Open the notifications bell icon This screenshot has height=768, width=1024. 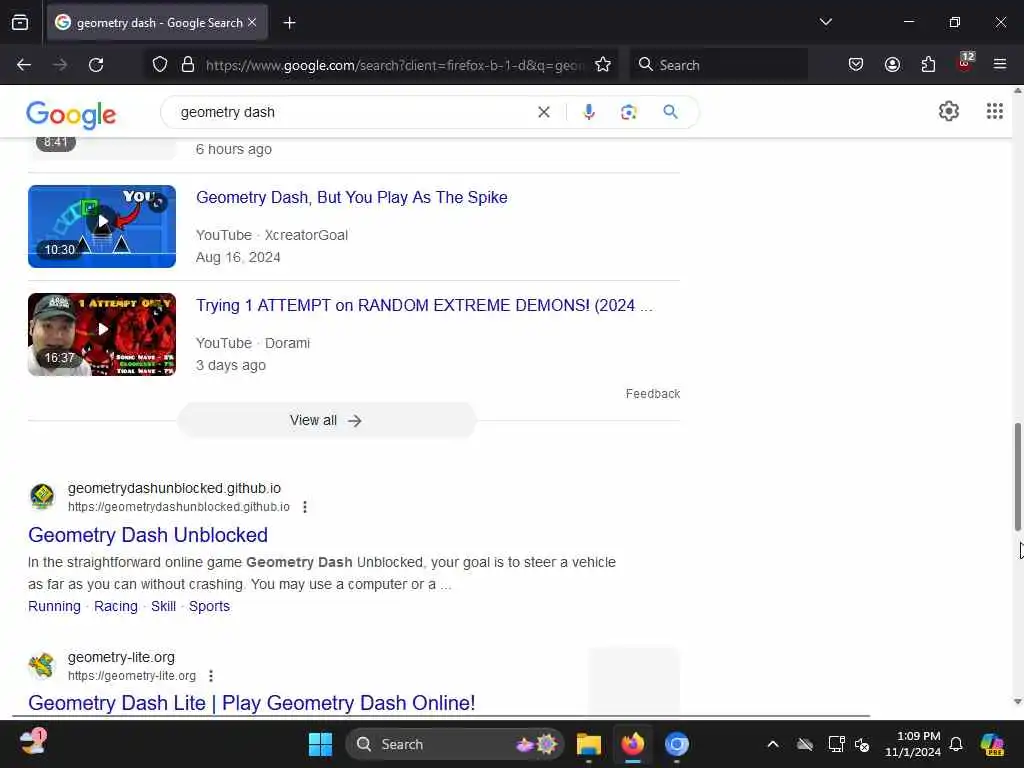[956, 744]
